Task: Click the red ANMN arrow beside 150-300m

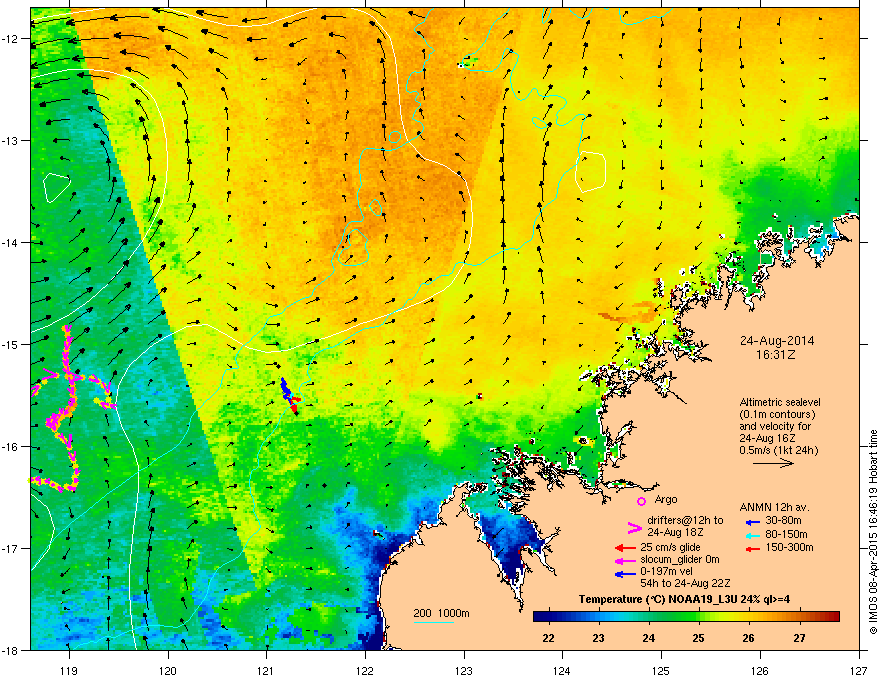Action: coord(753,548)
